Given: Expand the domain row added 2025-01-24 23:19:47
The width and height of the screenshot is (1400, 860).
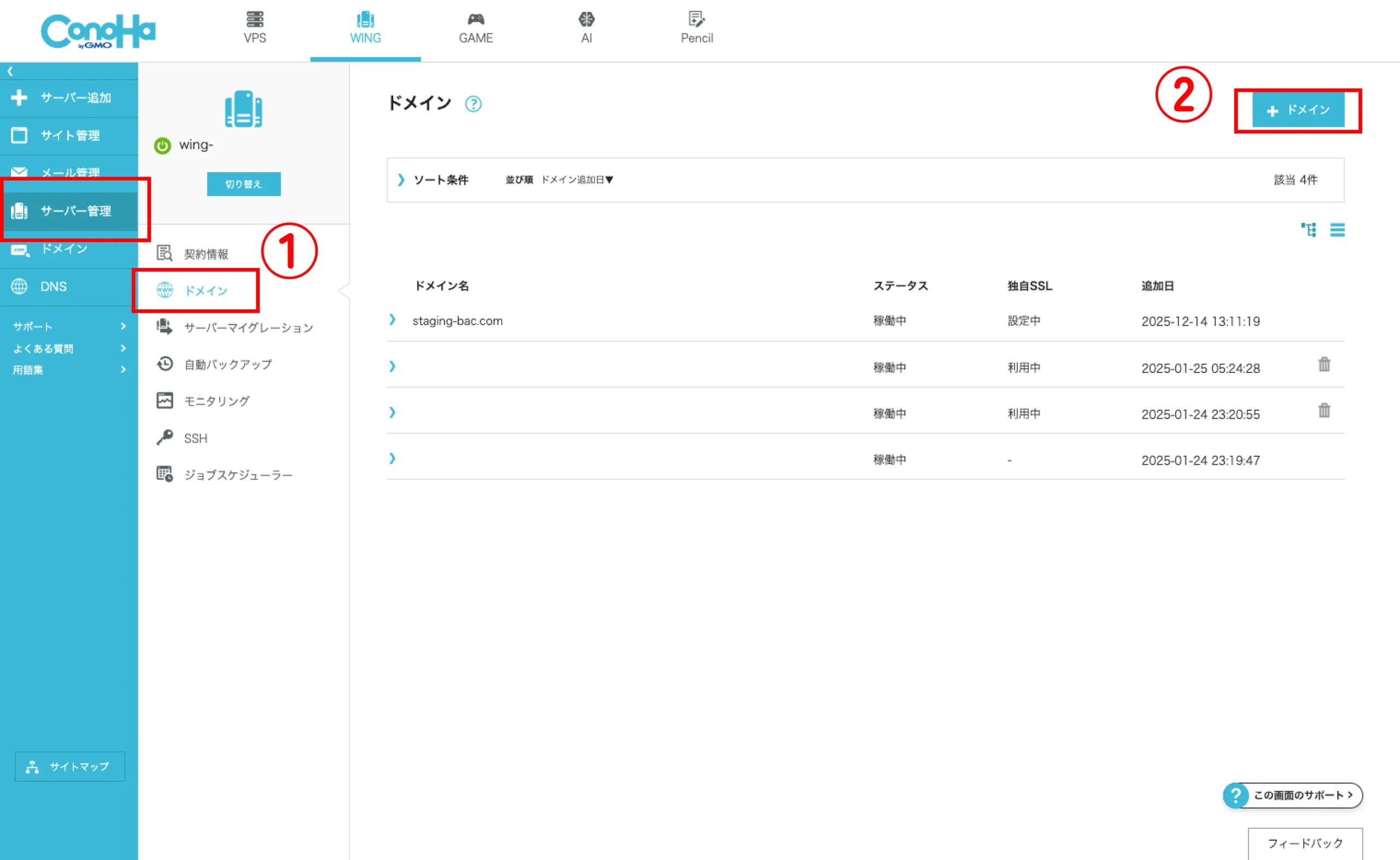Looking at the screenshot, I should pos(392,459).
